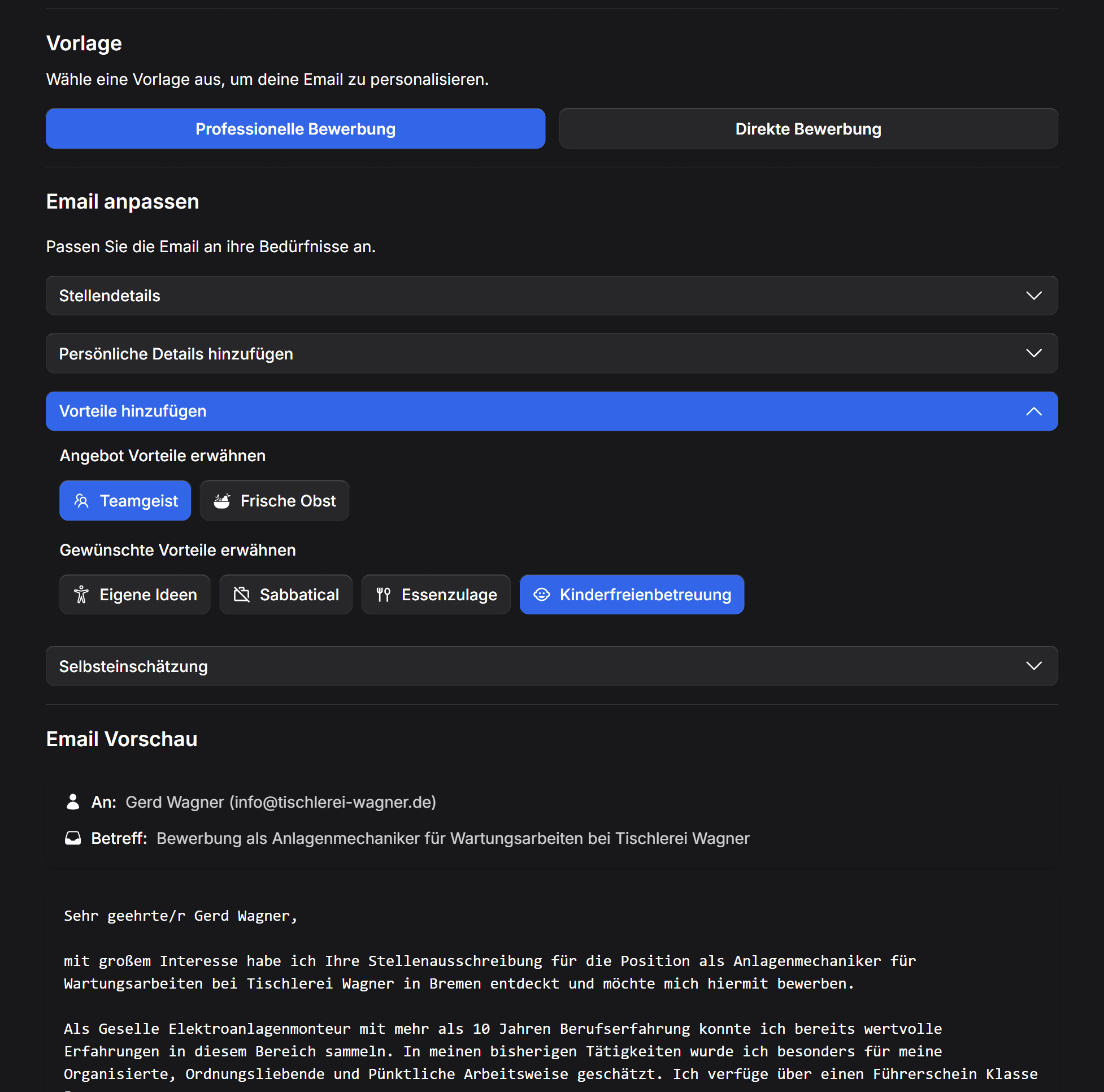Expand the Selbsteinschätzung section
Screen dimensions: 1104x1092
(x=551, y=665)
